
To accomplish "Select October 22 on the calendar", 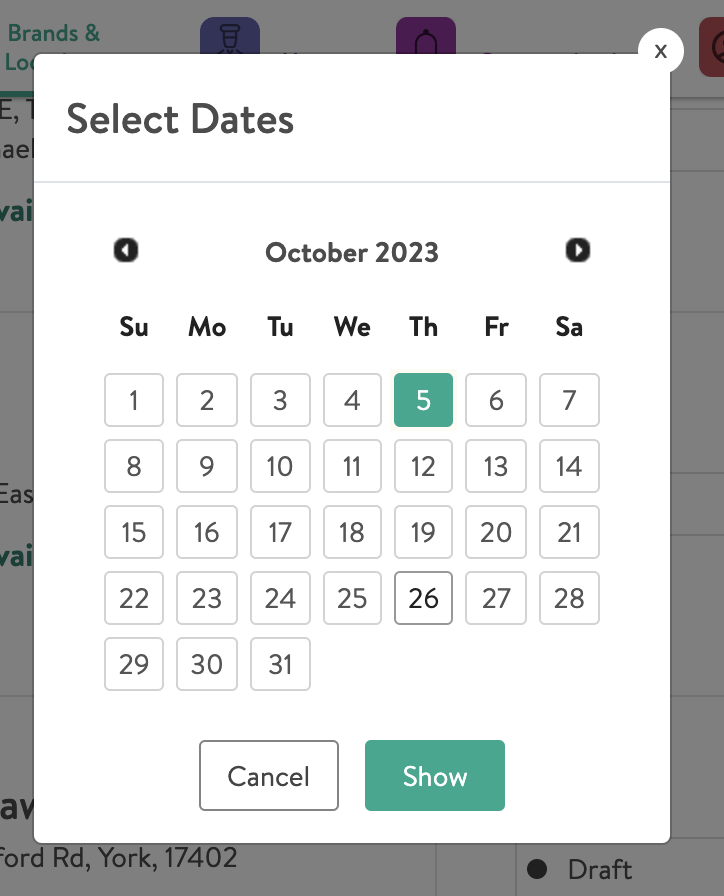I will point(133,597).
